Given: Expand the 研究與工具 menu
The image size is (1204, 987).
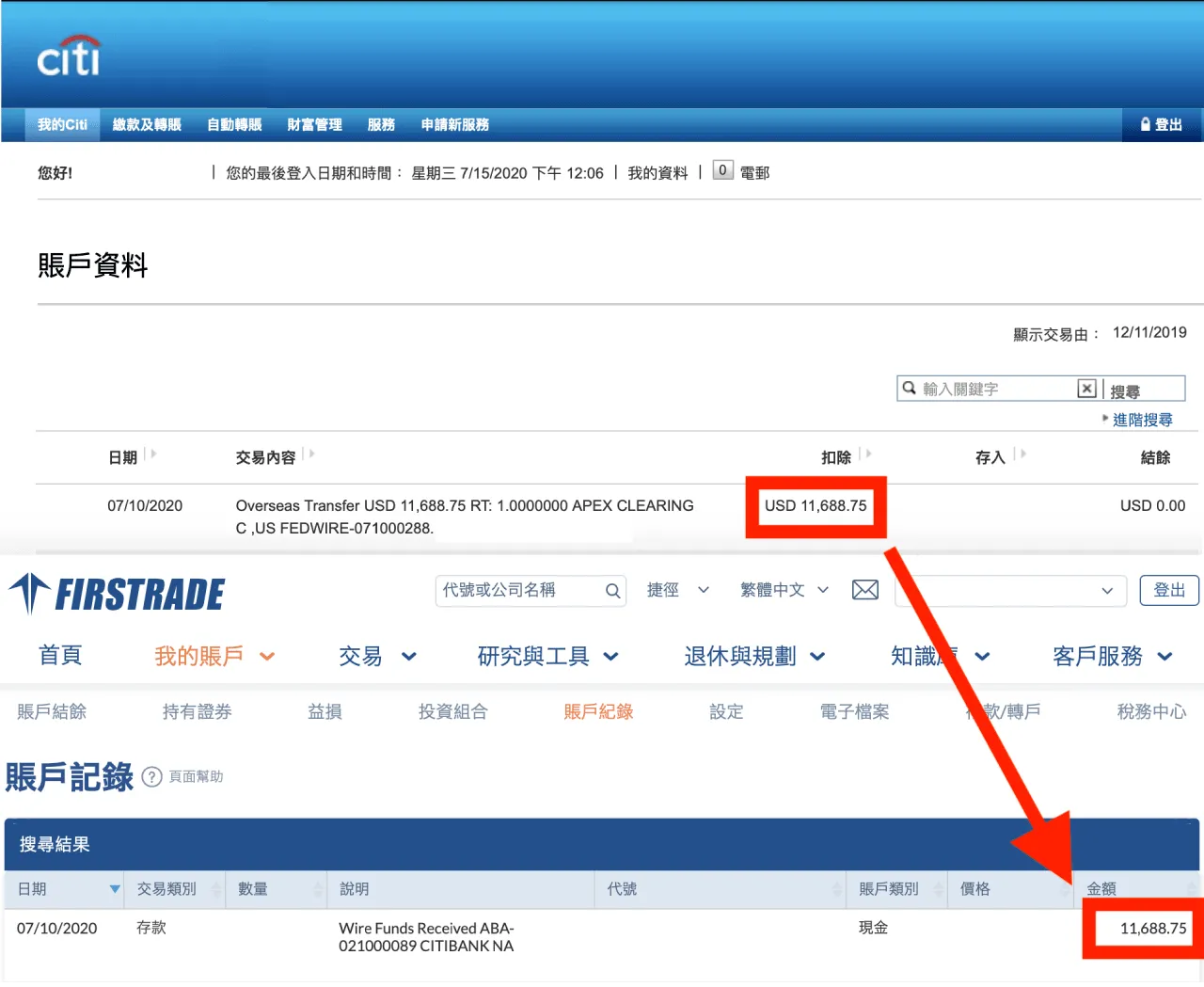Looking at the screenshot, I should click(x=547, y=657).
